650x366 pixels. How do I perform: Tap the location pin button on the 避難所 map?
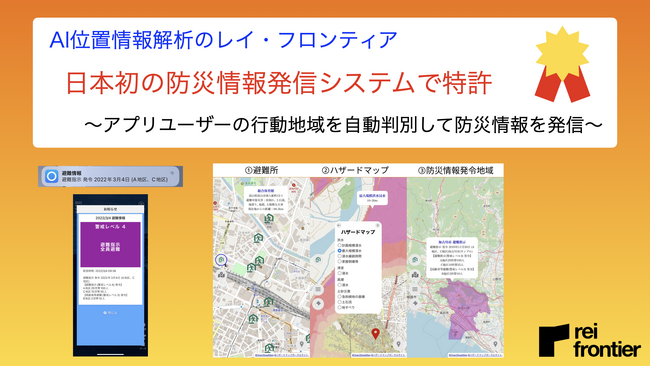click(x=302, y=344)
